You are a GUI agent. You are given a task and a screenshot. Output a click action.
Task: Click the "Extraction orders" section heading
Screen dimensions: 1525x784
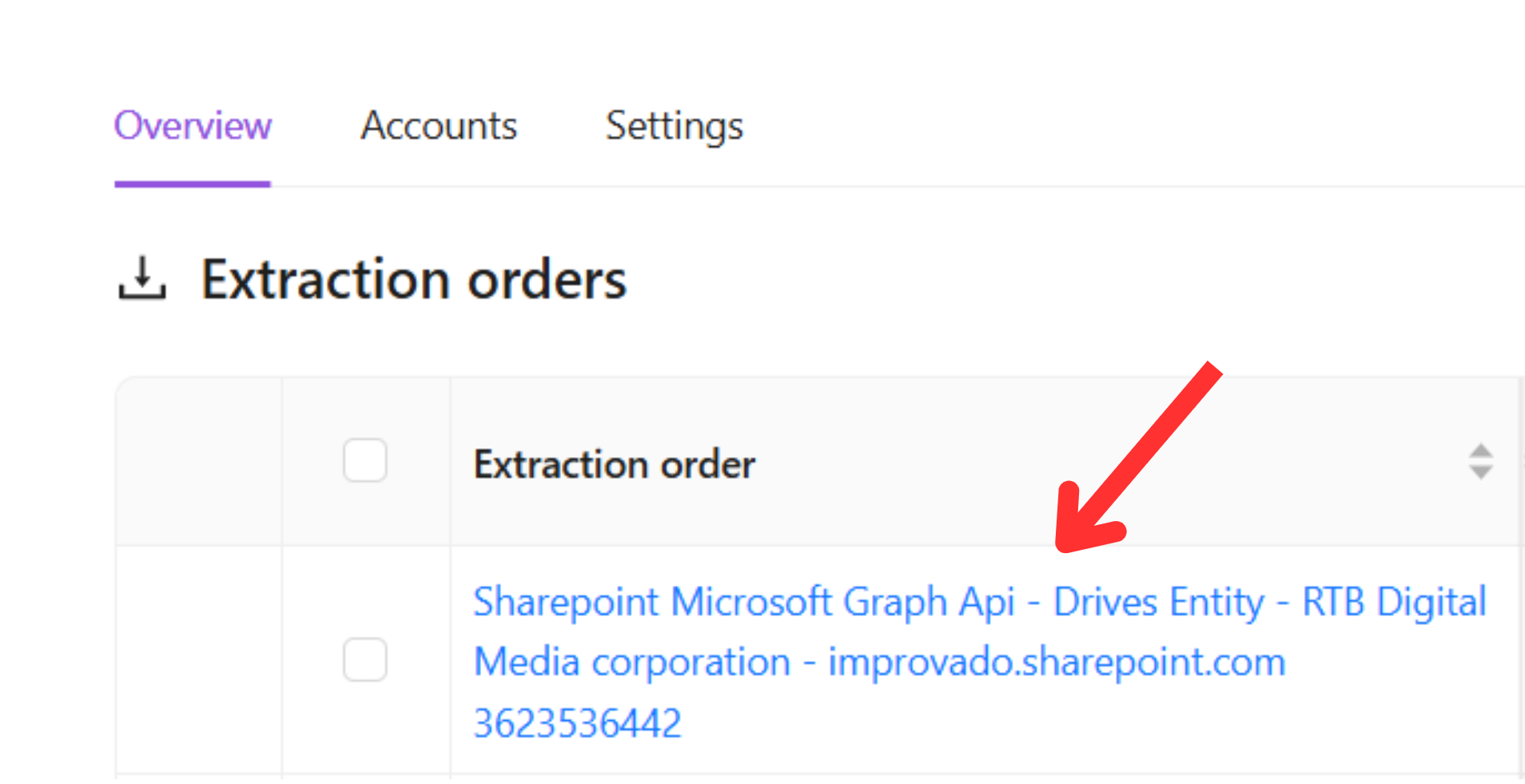point(413,280)
